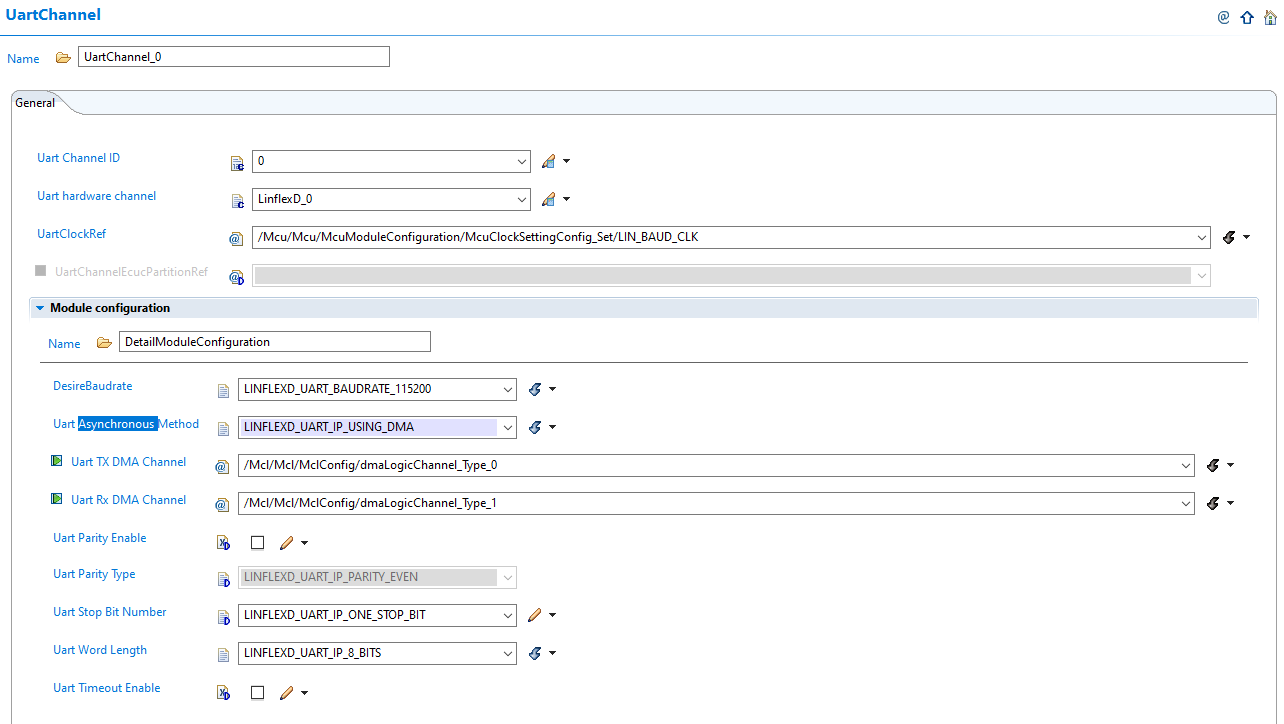Switch to the General tab
The height and width of the screenshot is (724, 1284).
coord(34,102)
